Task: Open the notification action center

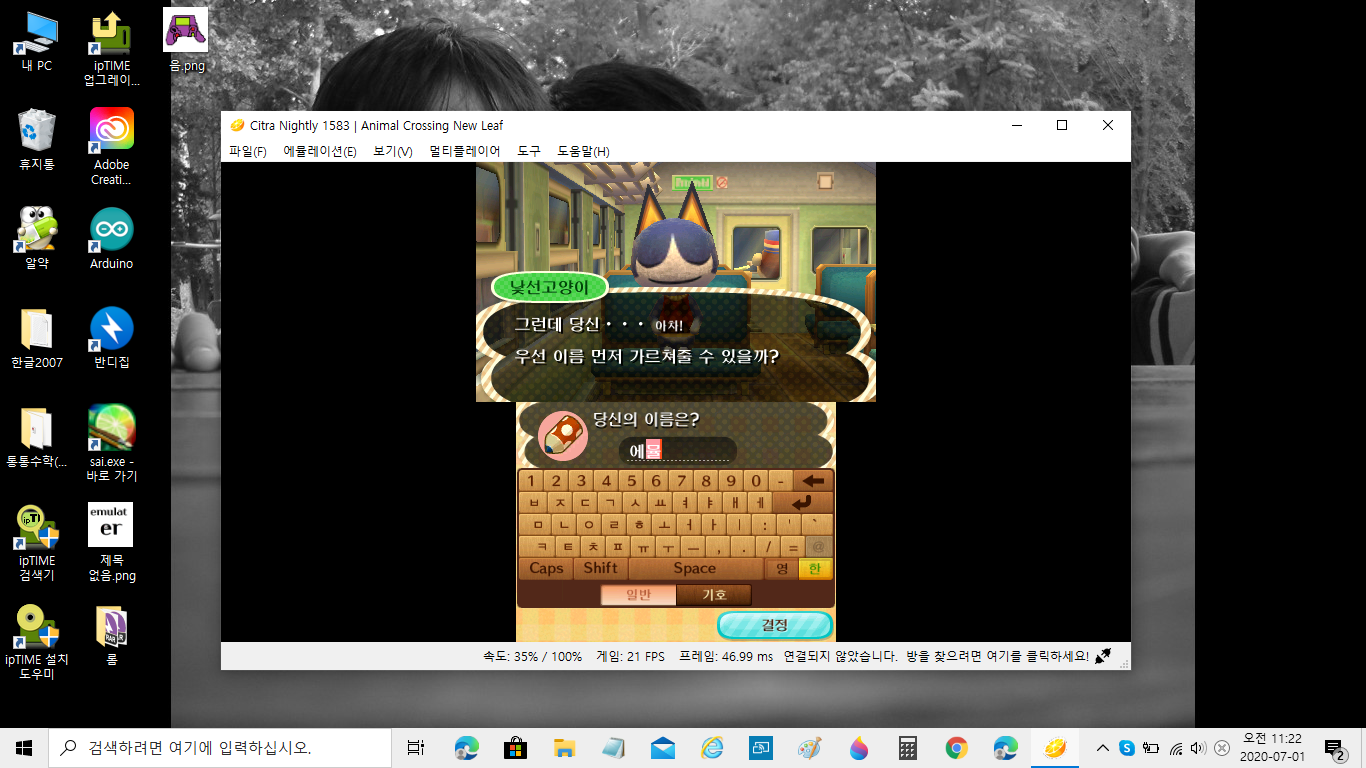Action: point(1334,748)
